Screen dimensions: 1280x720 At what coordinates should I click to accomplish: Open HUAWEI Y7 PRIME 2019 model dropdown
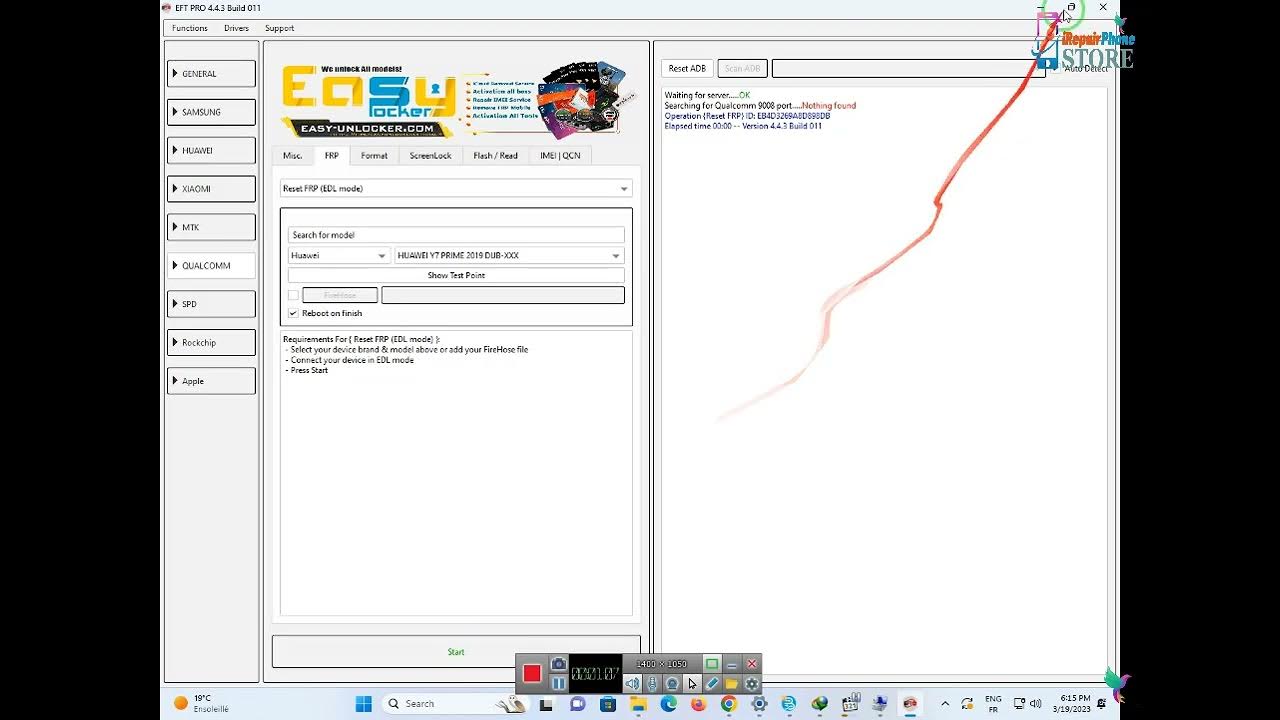(x=509, y=255)
